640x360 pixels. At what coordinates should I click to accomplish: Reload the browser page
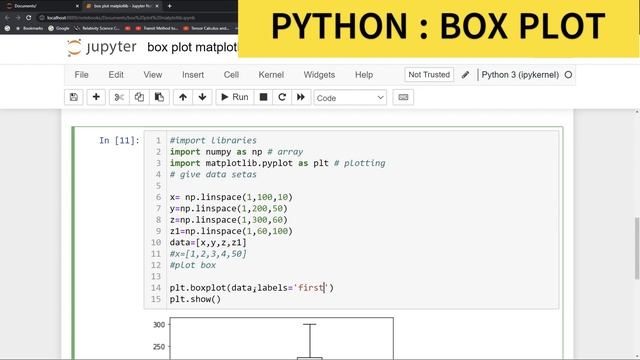[29, 18]
